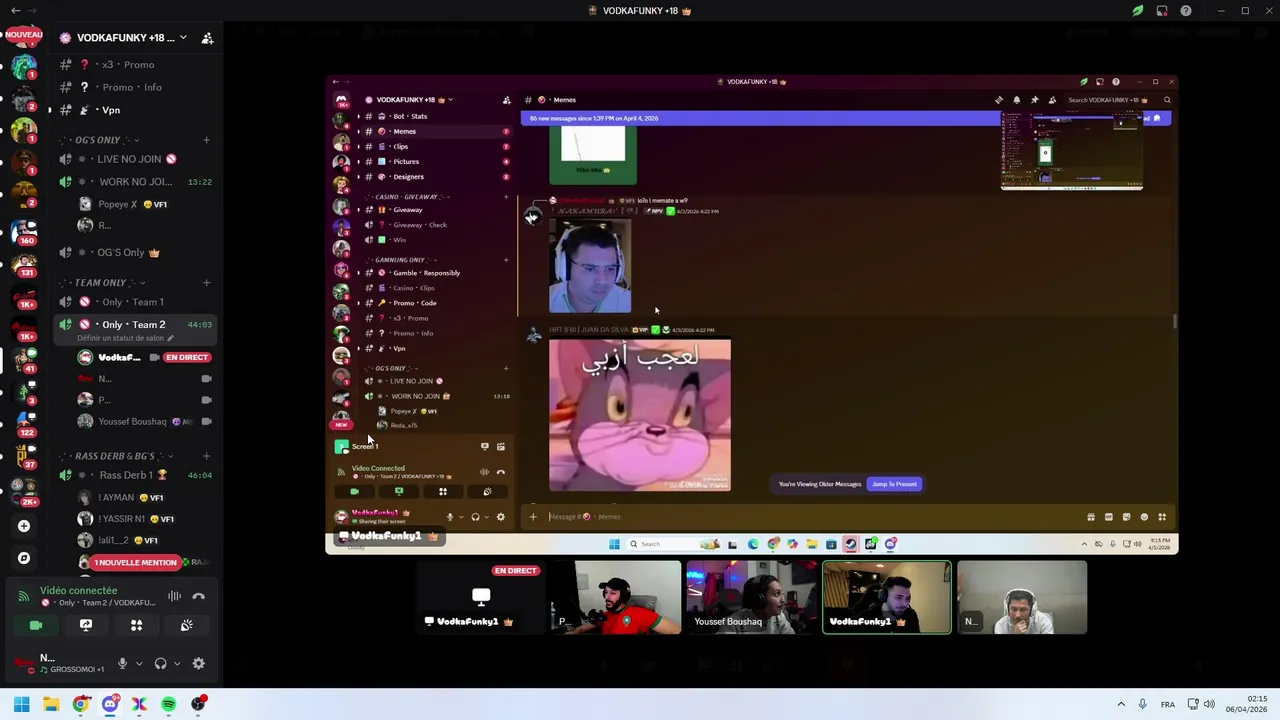The height and width of the screenshot is (720, 1280).
Task: Open the Vpn channel
Action: point(135,110)
